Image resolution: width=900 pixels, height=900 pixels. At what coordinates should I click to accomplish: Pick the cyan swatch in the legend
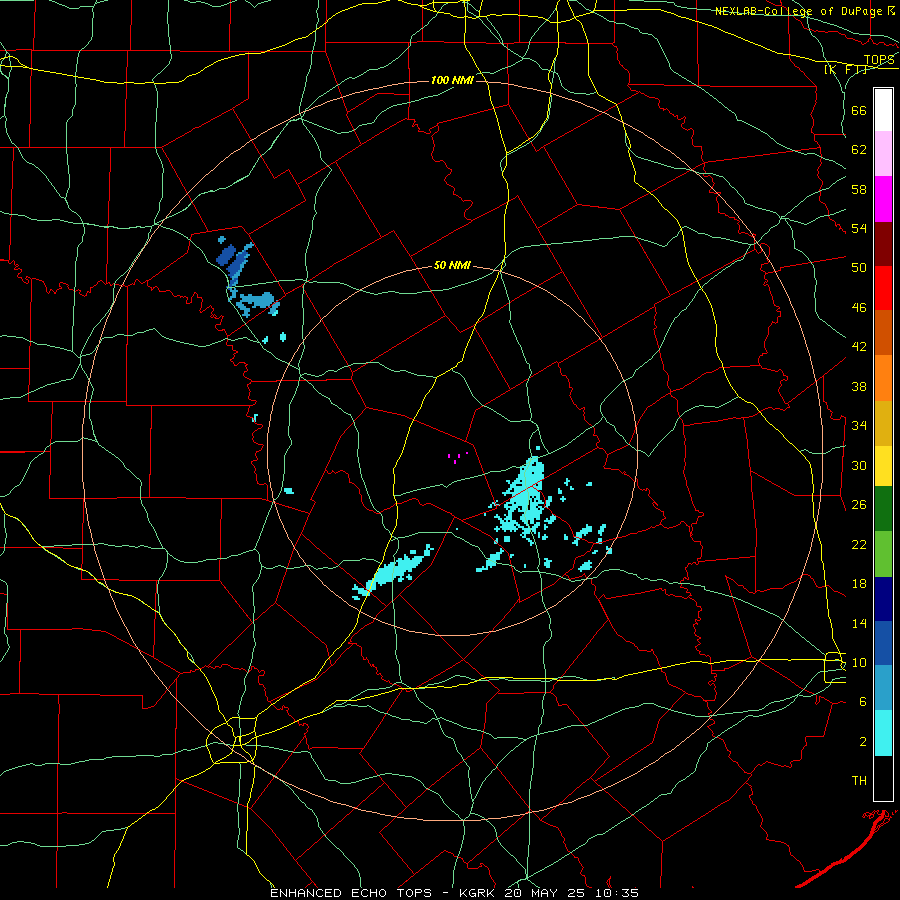pos(883,733)
